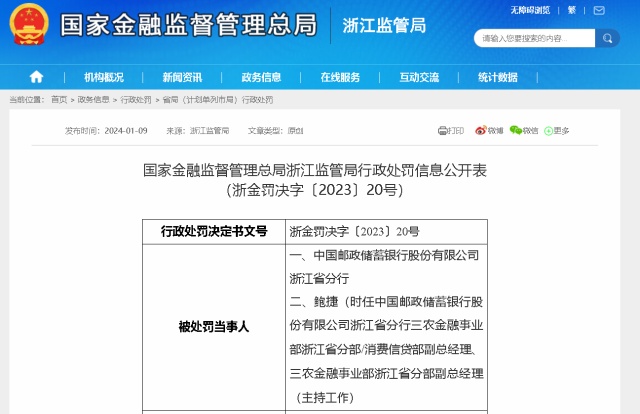The image size is (640, 414).
Task: Share via WeChat icon
Action: coord(516,130)
